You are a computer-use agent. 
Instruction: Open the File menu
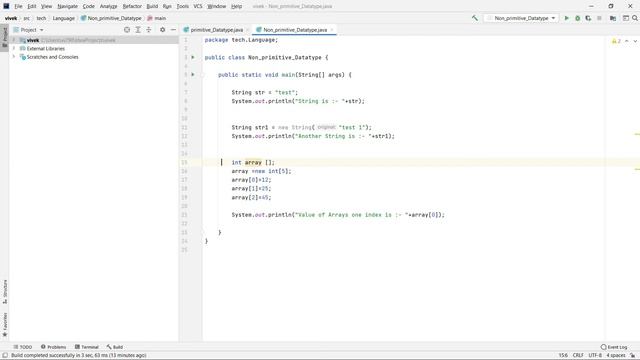[x=18, y=6]
